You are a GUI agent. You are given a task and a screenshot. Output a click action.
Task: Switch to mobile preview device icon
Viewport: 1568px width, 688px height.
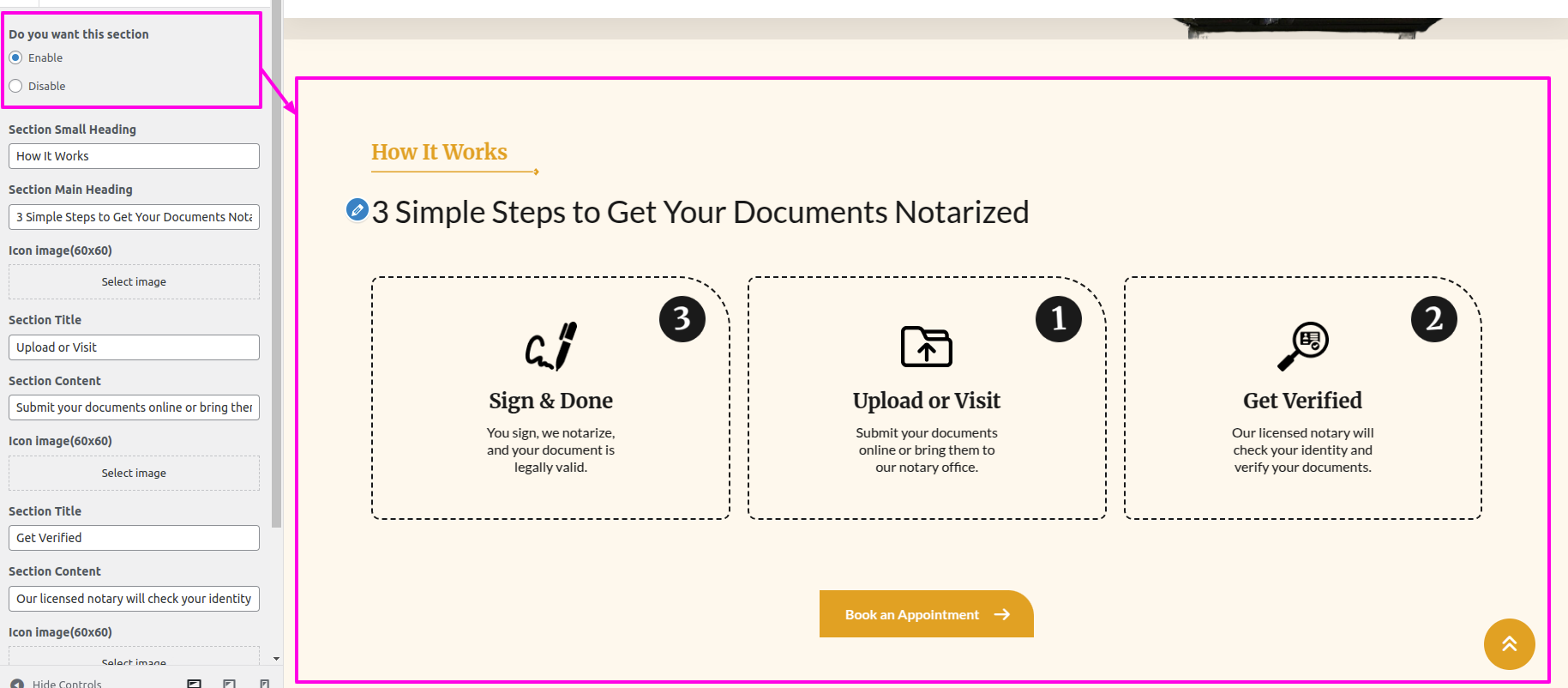click(265, 684)
